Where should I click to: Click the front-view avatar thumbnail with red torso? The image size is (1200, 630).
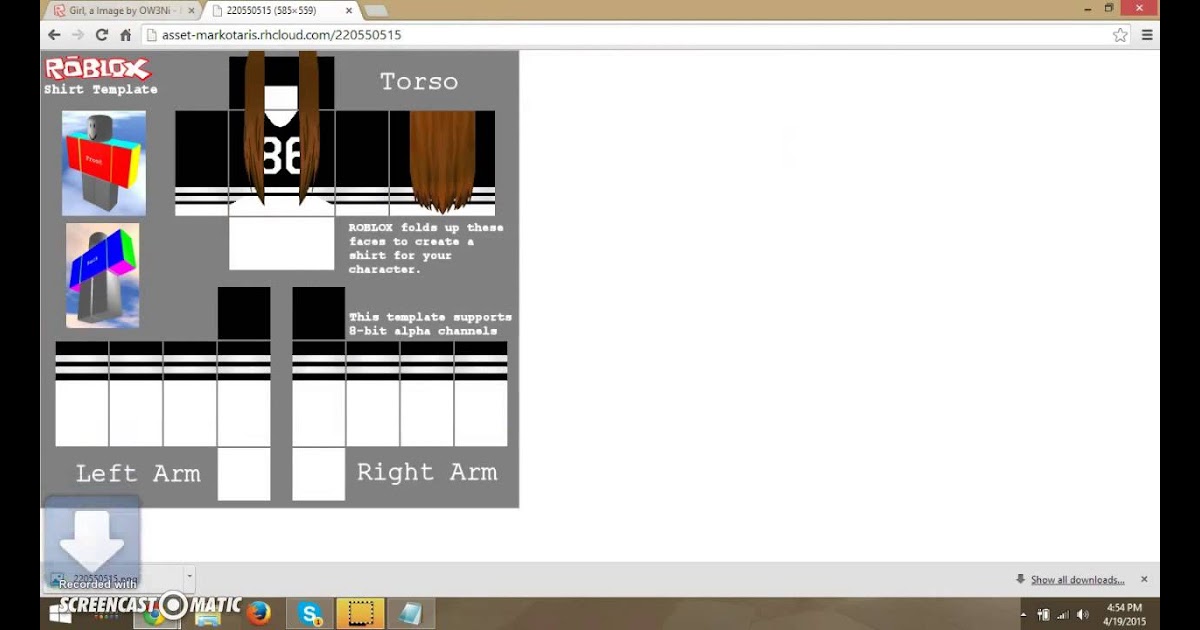point(104,163)
